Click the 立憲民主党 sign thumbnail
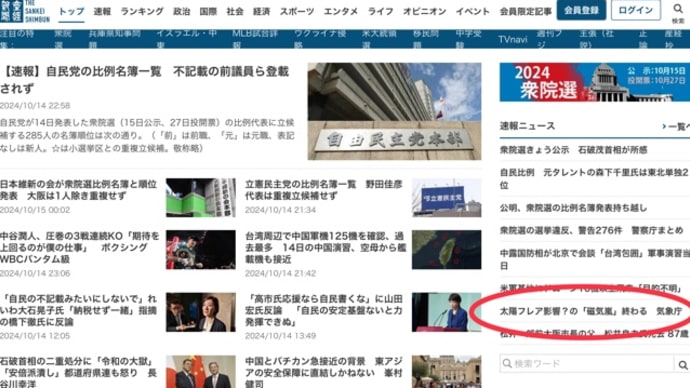 446,198
